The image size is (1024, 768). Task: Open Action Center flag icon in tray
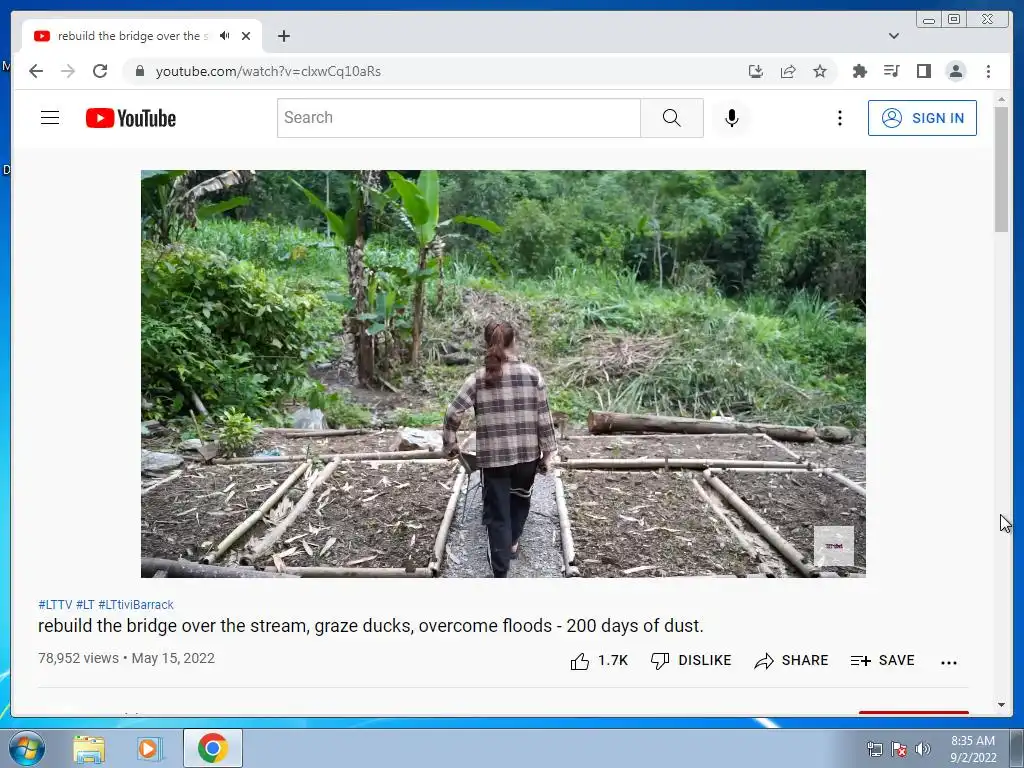point(899,749)
